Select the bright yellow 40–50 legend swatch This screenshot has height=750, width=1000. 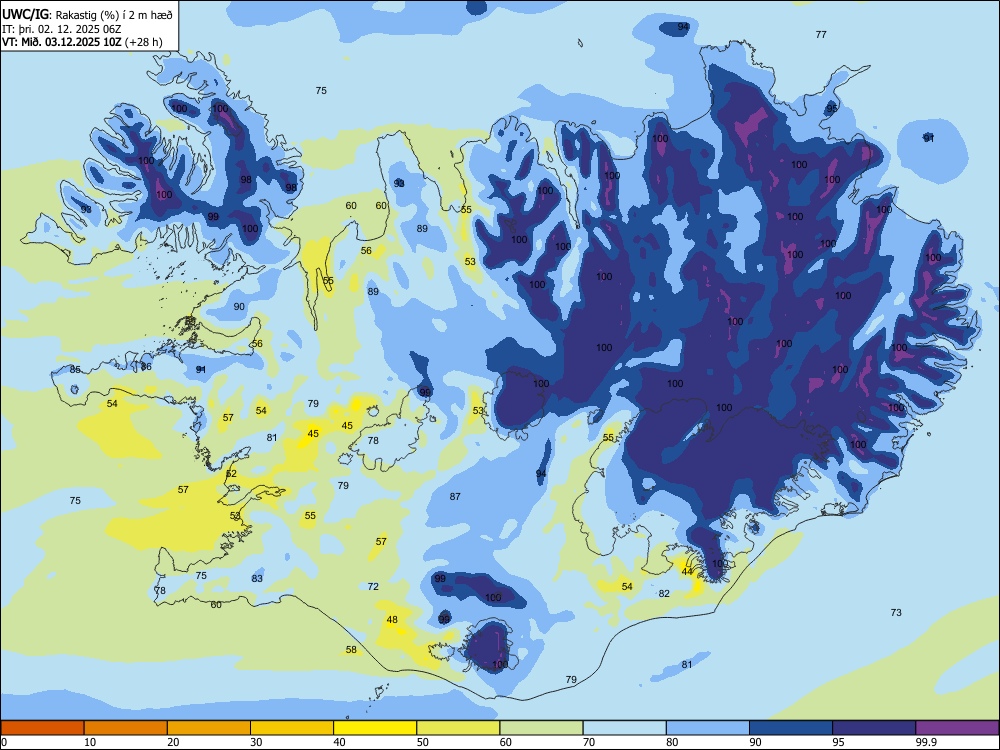375,728
